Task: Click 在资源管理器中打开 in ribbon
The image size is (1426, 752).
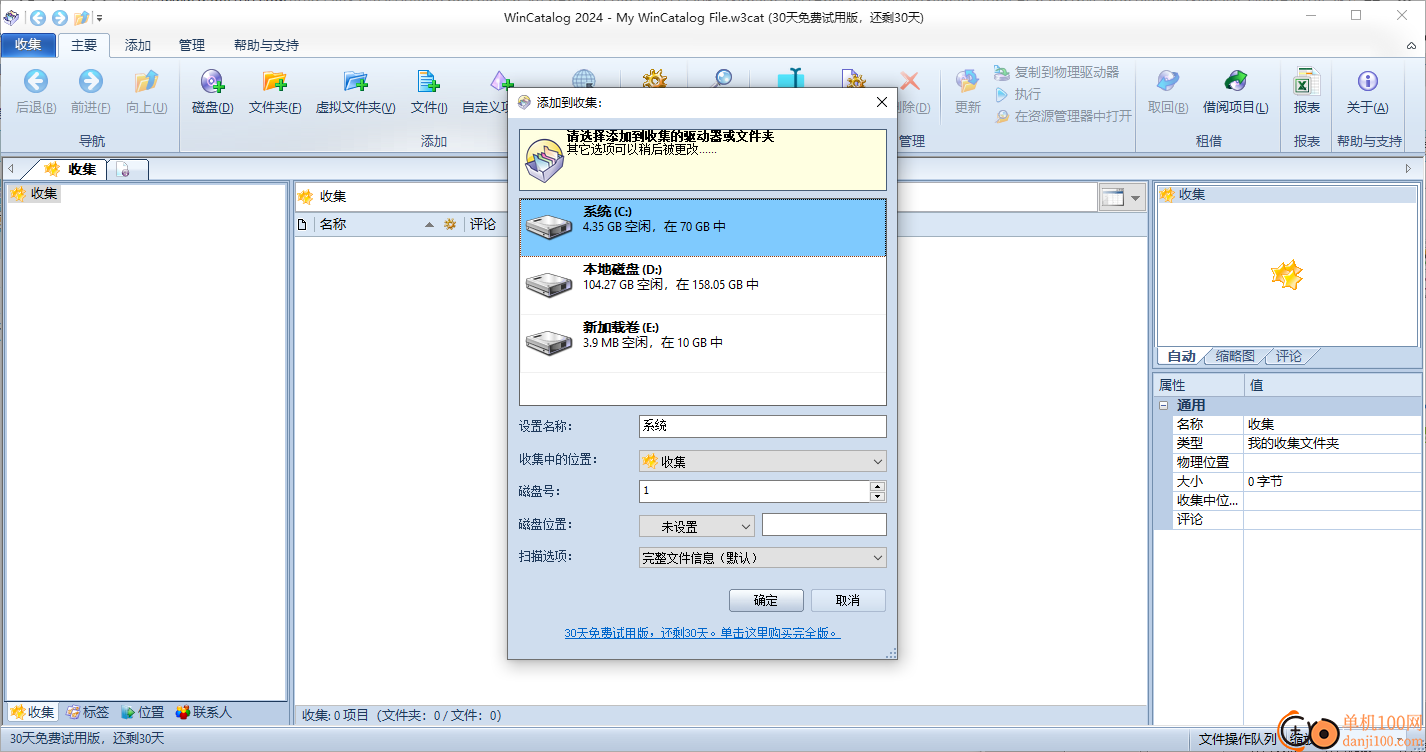Action: click(x=1063, y=116)
